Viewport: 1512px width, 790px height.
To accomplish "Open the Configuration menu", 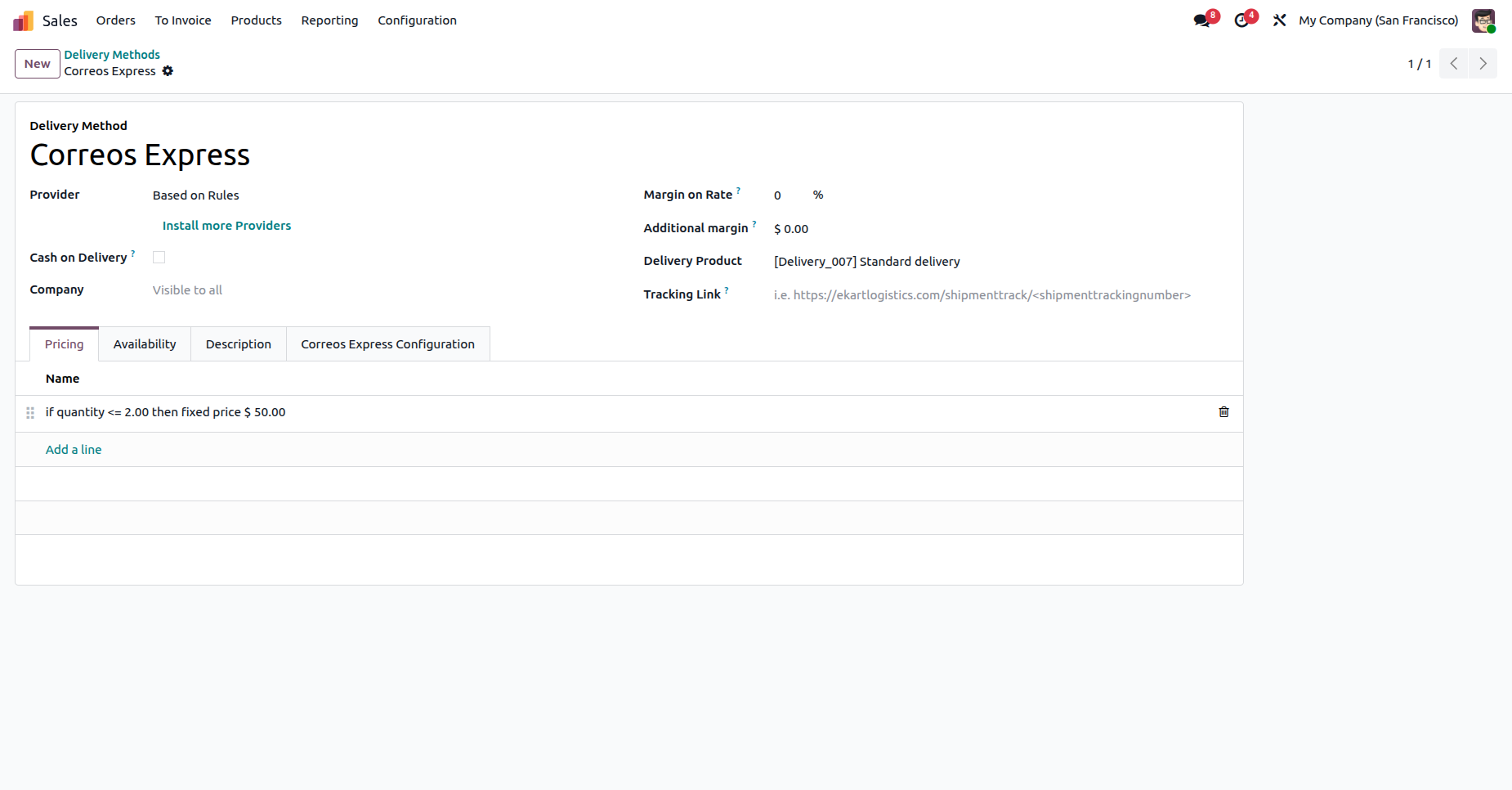I will pos(417,20).
